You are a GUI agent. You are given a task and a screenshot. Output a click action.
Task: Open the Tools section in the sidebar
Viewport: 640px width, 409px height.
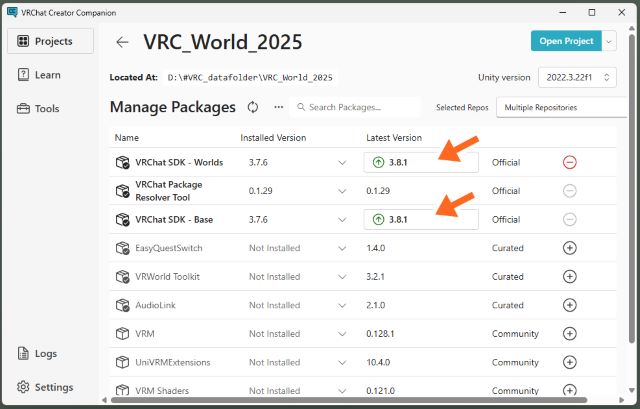pyautogui.click(x=38, y=109)
